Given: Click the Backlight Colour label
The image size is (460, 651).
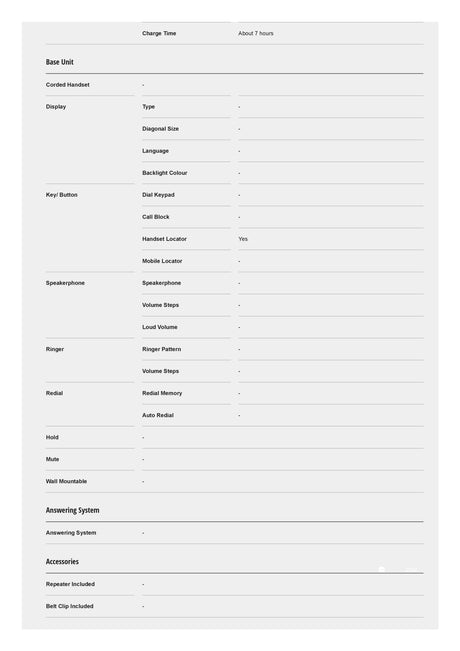Looking at the screenshot, I should pos(164,173).
